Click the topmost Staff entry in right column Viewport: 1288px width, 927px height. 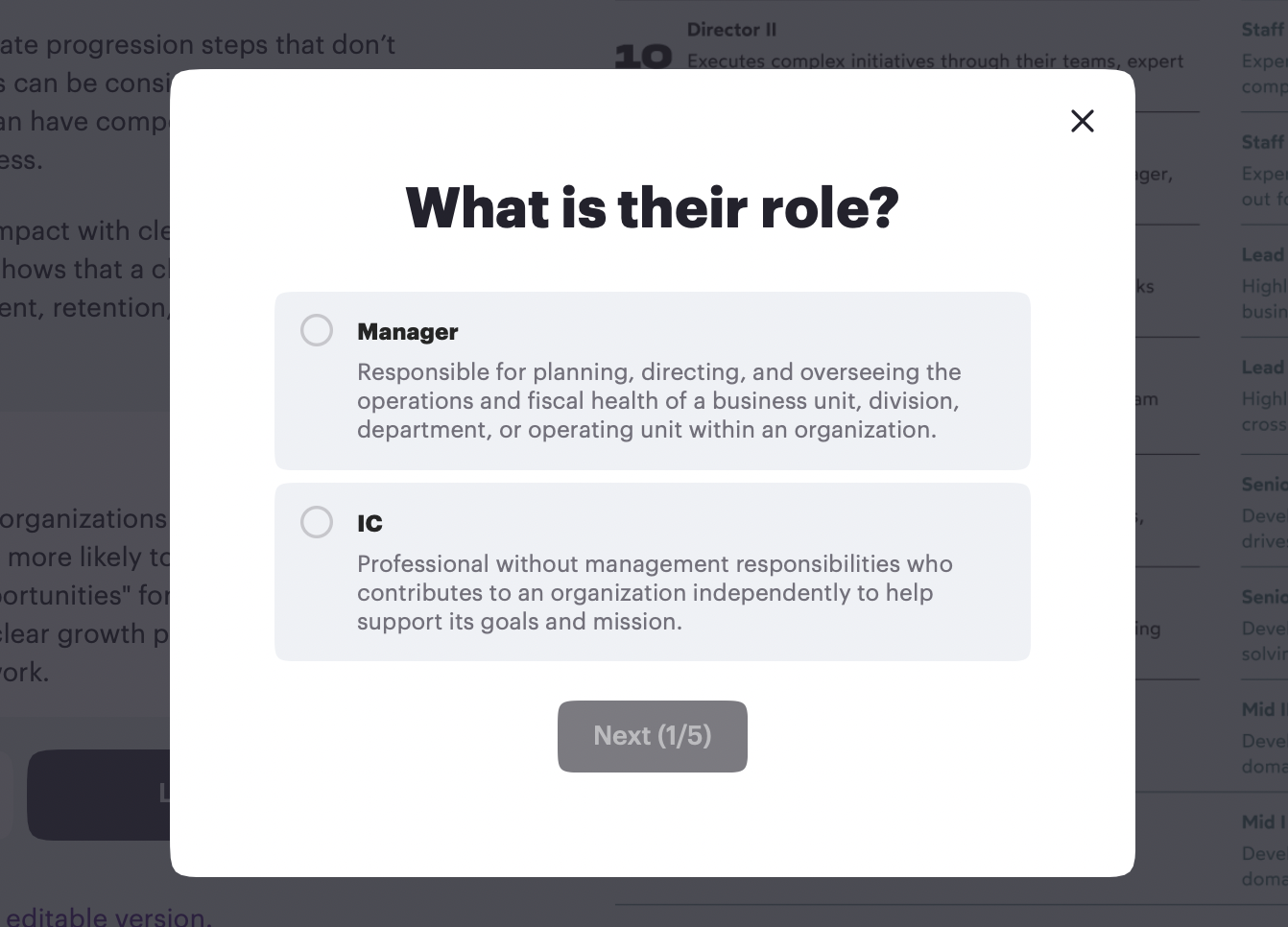(x=1263, y=30)
